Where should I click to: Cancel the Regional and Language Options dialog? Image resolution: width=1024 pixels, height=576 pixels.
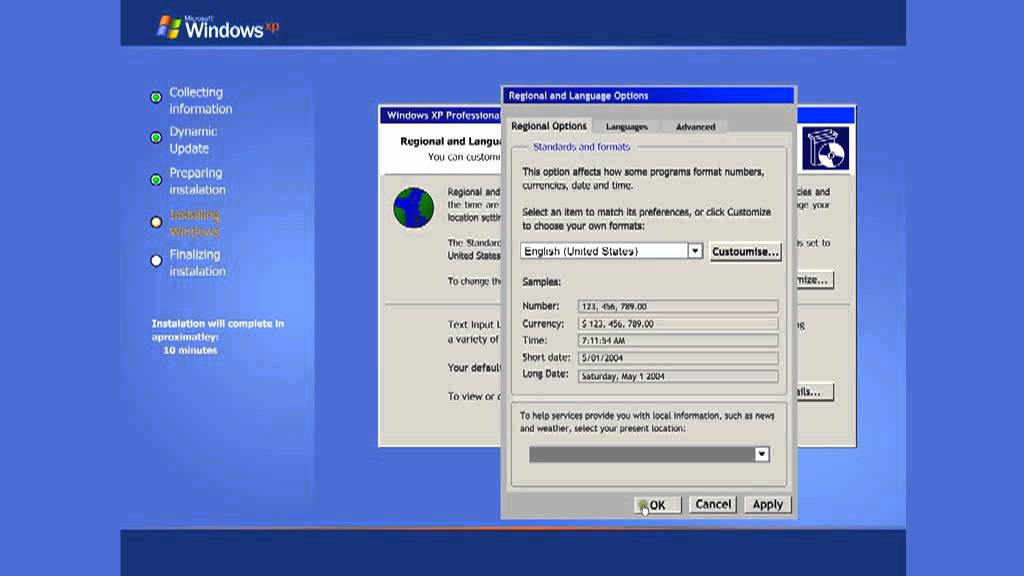click(712, 504)
